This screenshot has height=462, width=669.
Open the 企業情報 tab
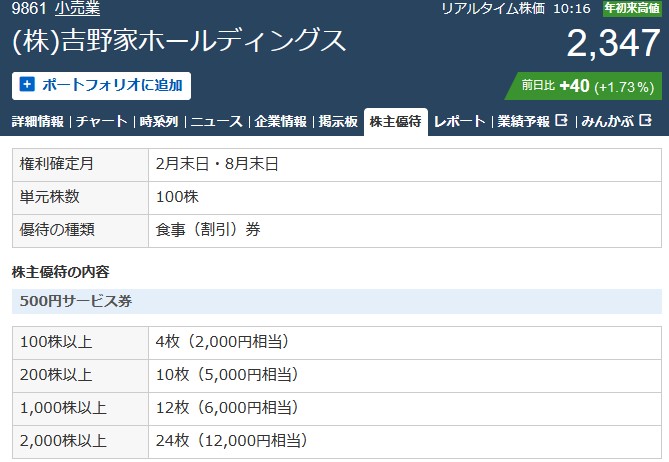click(x=280, y=122)
